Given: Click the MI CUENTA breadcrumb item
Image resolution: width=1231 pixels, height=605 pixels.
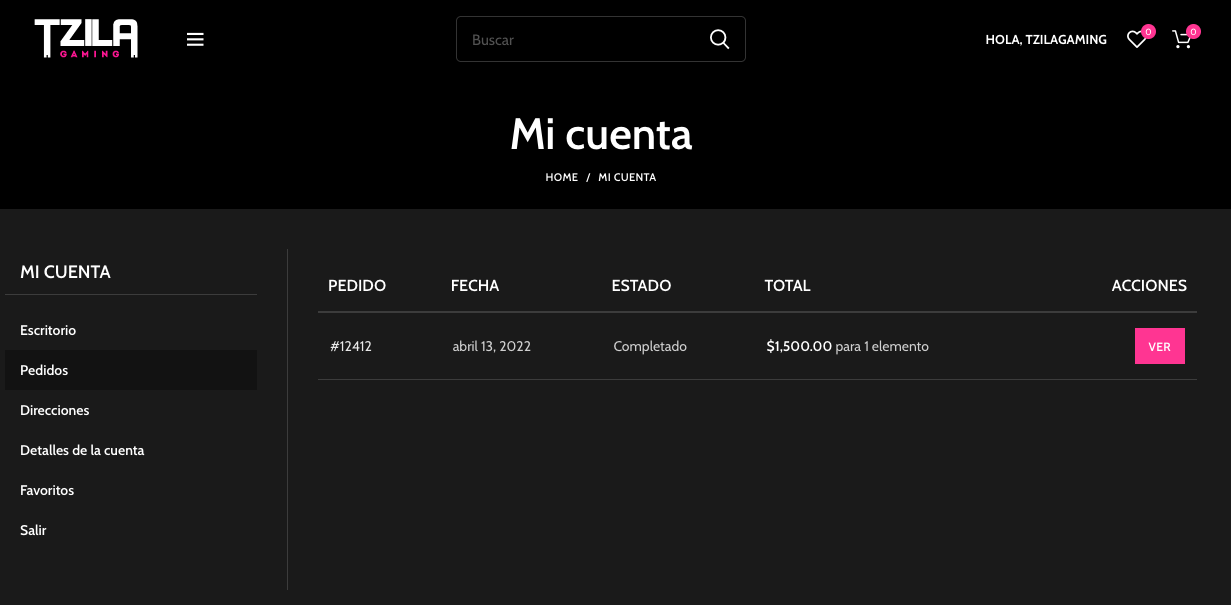Looking at the screenshot, I should [x=627, y=177].
